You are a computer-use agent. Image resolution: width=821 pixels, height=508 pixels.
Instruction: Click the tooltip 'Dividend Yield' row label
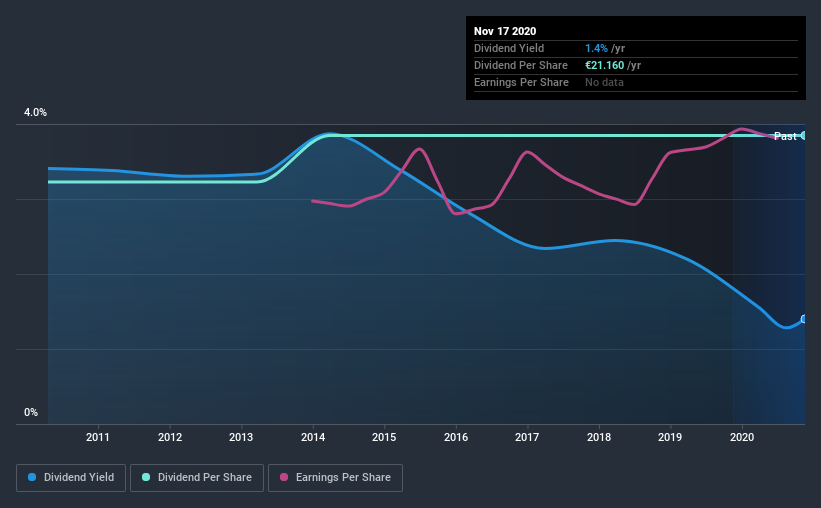tap(509, 48)
